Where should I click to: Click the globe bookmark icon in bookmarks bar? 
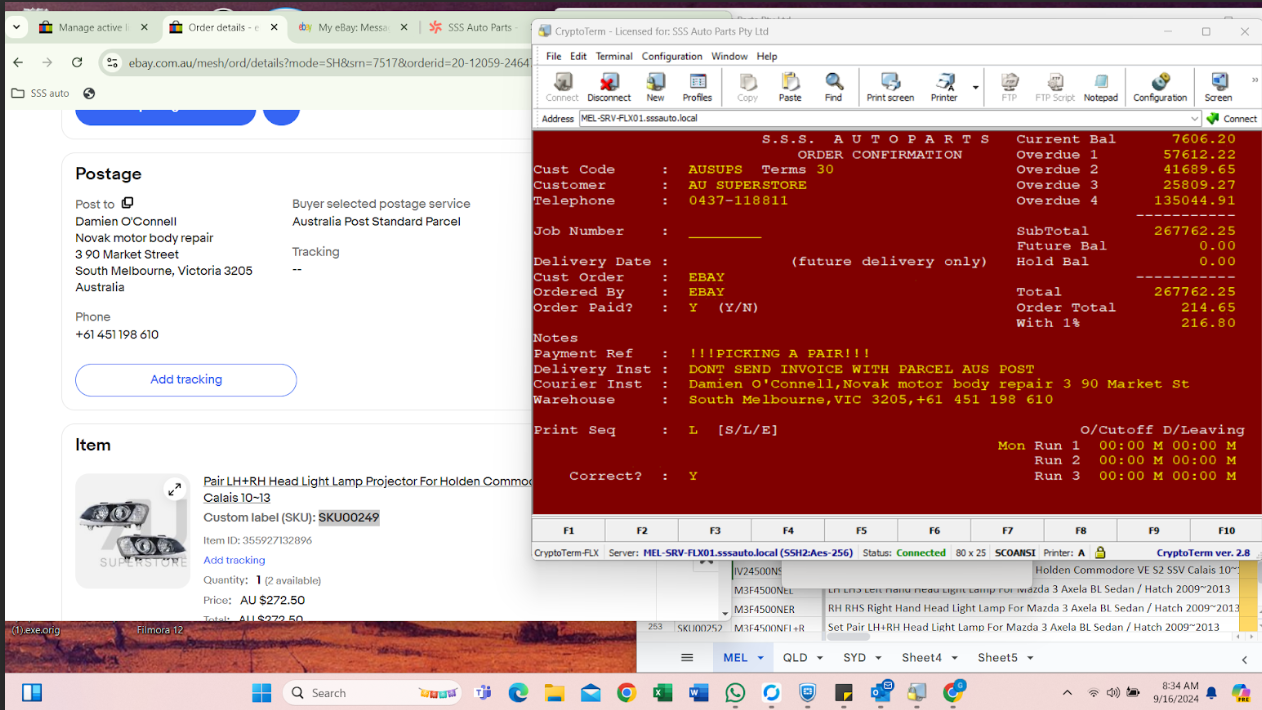coord(89,93)
